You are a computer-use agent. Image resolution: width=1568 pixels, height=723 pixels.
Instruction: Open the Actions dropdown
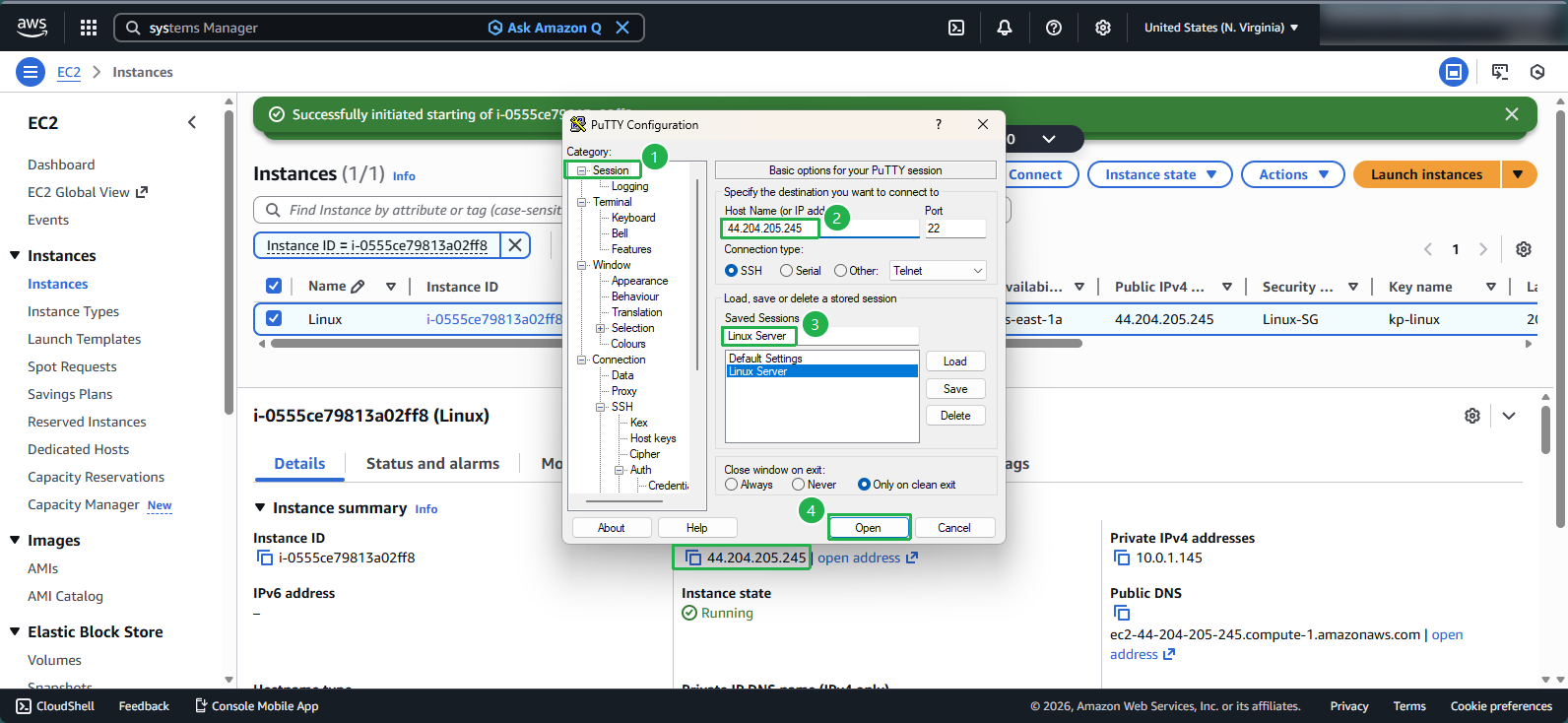tap(1293, 174)
